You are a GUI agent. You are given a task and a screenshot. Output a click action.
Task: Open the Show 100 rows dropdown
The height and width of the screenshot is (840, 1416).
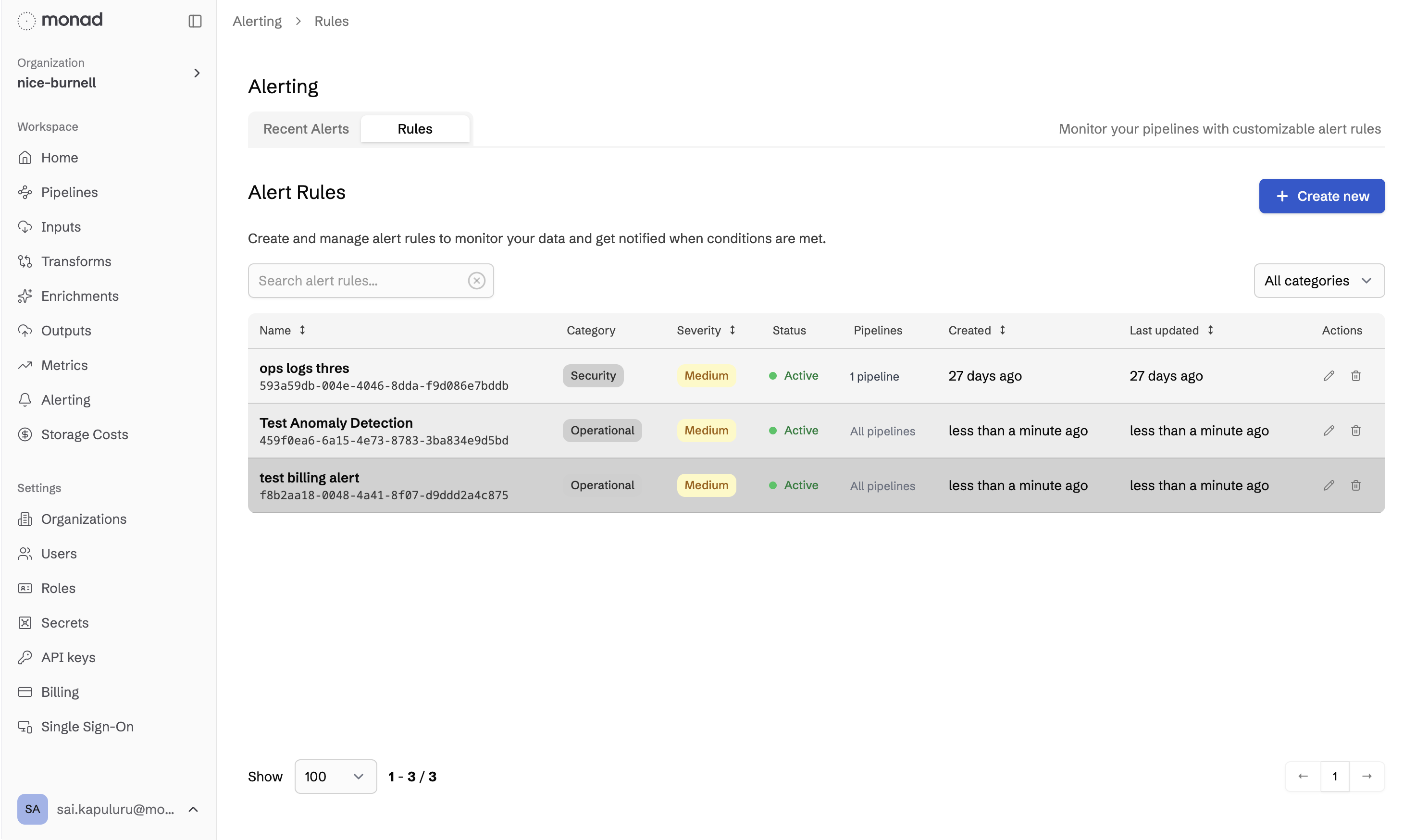[335, 776]
